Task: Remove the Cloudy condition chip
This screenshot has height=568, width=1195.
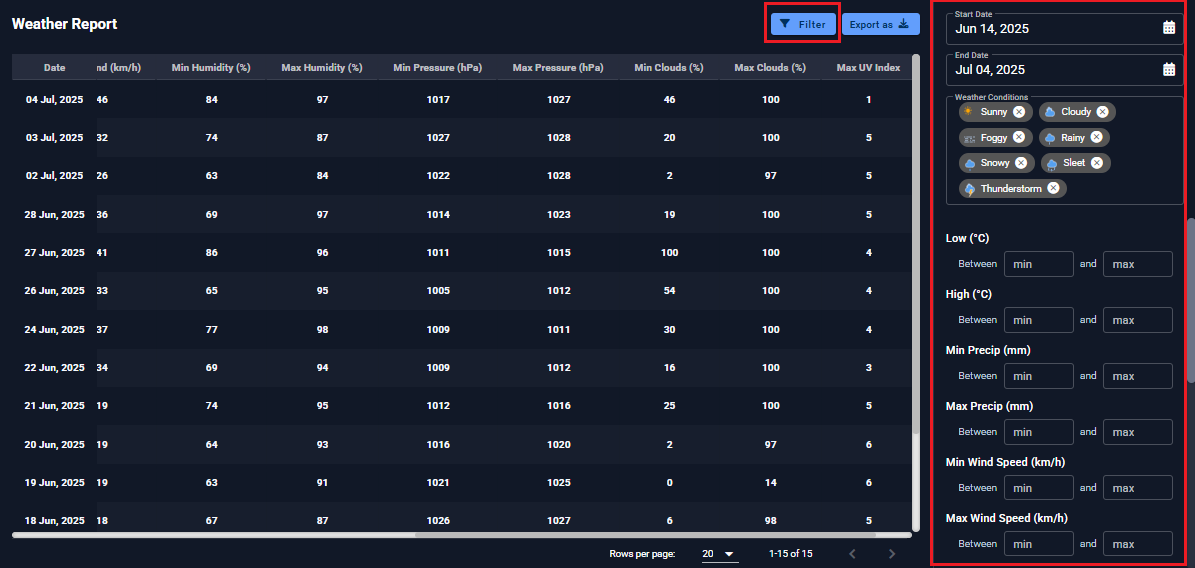Action: pos(1102,112)
